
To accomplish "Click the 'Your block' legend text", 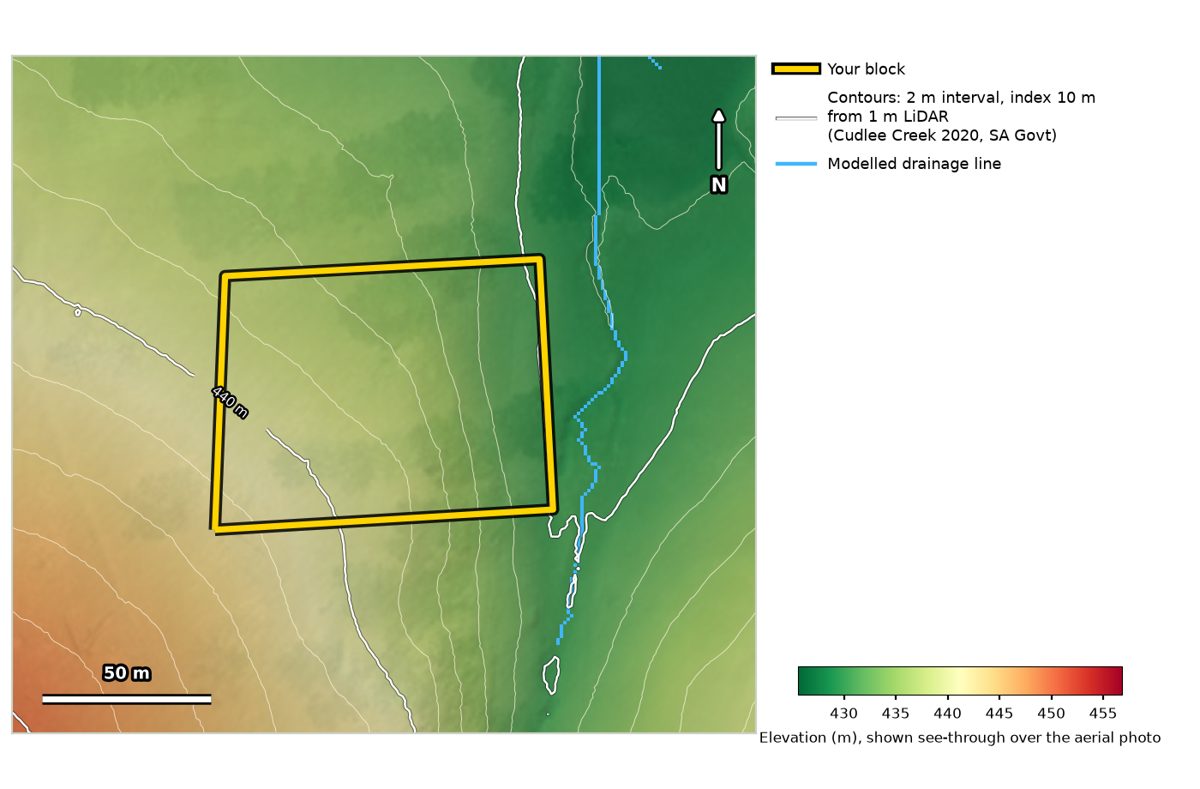I will tap(866, 69).
